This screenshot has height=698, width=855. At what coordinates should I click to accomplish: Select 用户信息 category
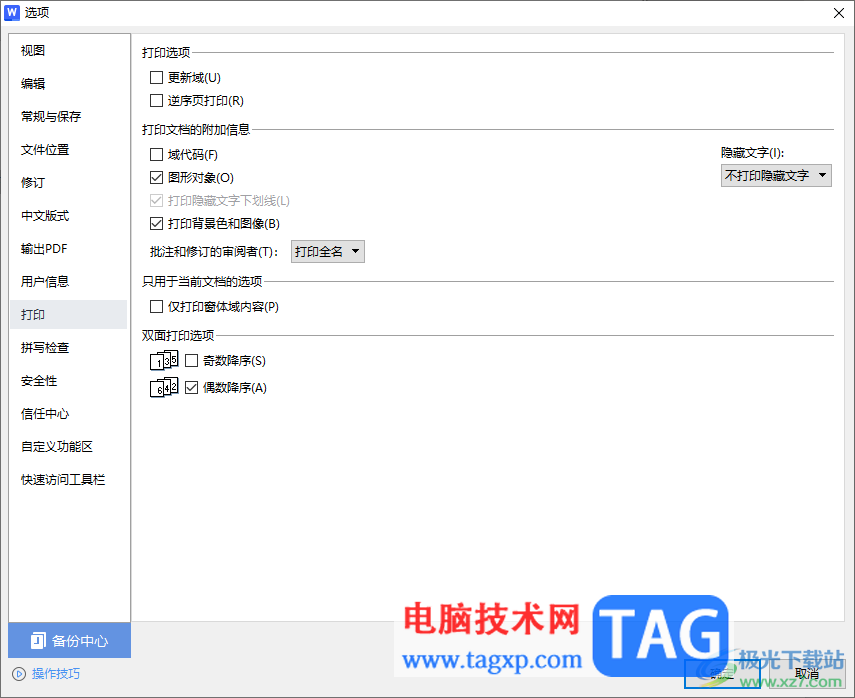[69, 282]
